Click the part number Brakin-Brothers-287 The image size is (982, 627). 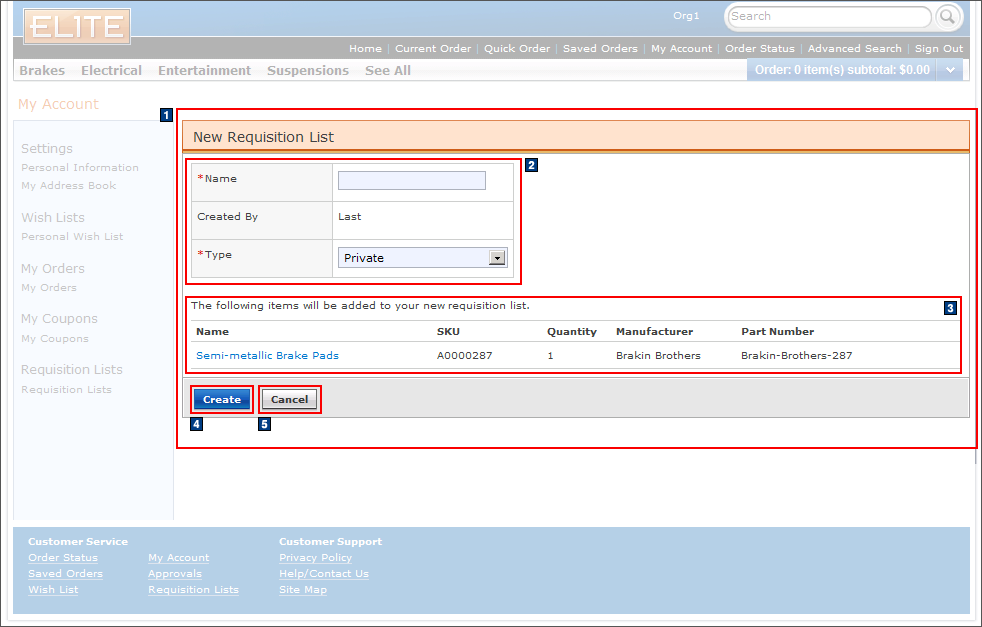(x=797, y=355)
